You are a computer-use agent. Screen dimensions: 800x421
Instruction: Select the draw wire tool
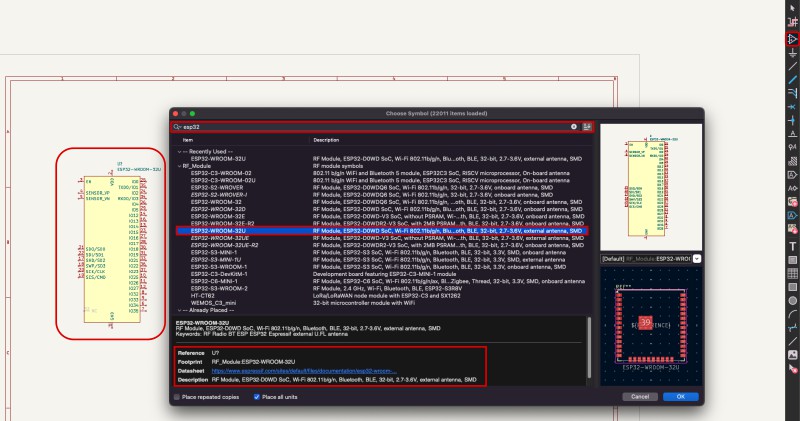click(792, 66)
